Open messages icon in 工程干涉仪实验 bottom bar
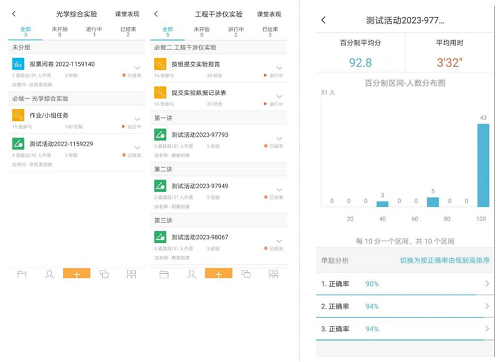500x362 pixels. pos(246,274)
